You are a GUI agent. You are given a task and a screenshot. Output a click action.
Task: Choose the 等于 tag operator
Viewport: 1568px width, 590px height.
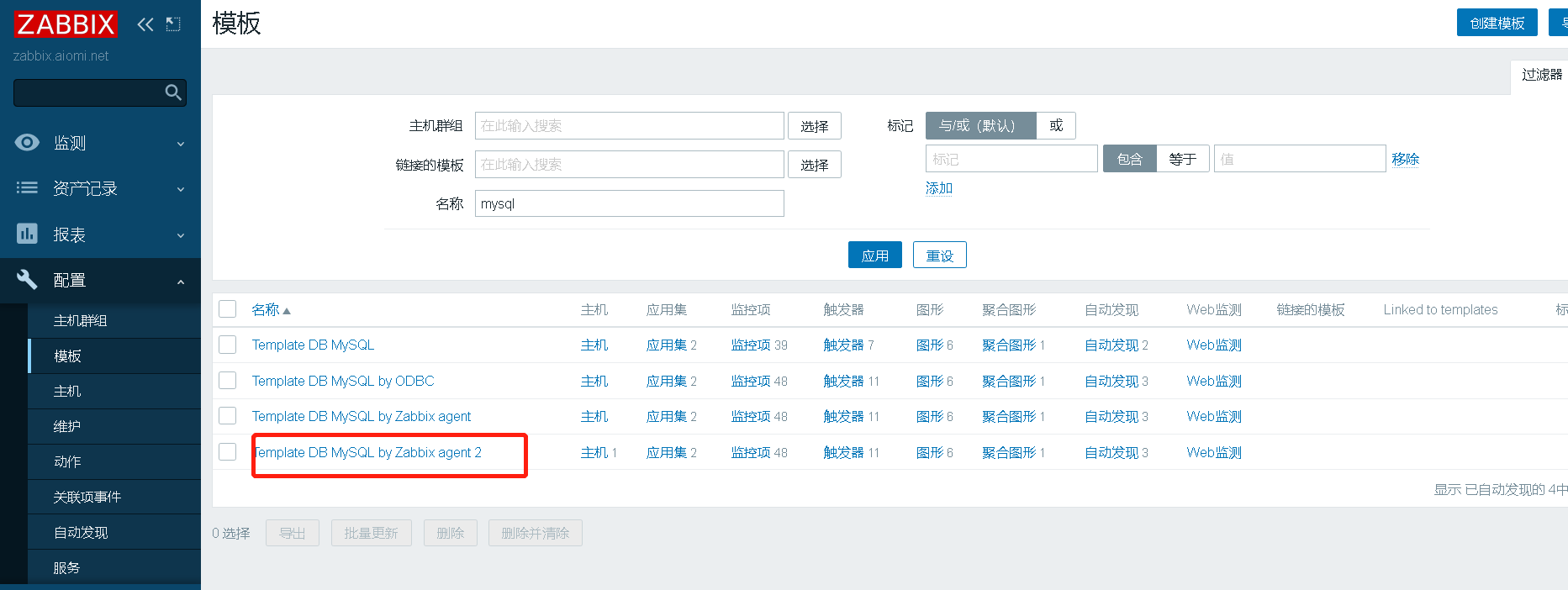pos(1183,159)
